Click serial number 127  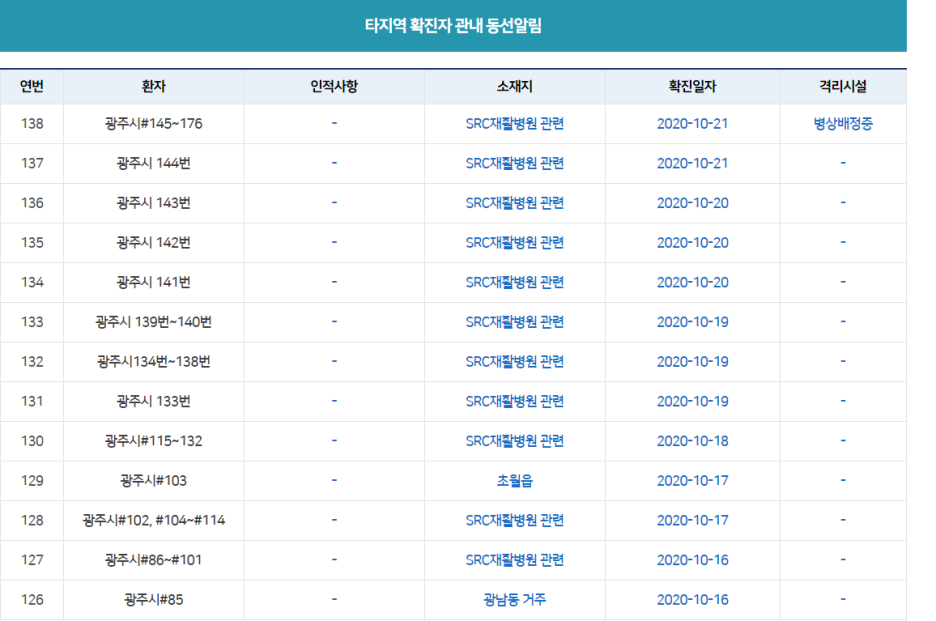[x=32, y=560]
